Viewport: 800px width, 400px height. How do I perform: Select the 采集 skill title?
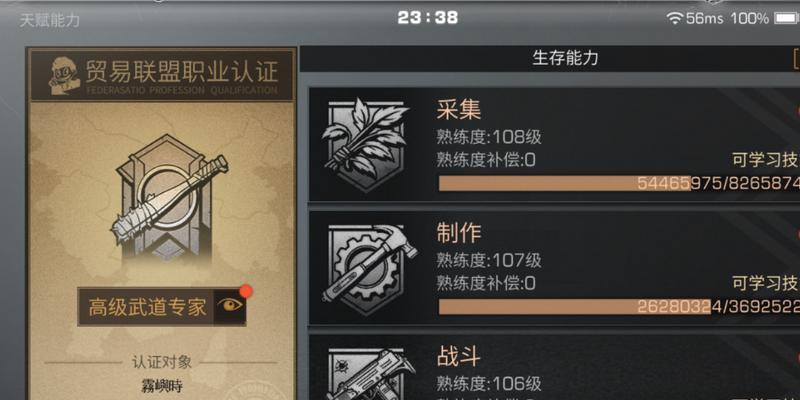[459, 109]
